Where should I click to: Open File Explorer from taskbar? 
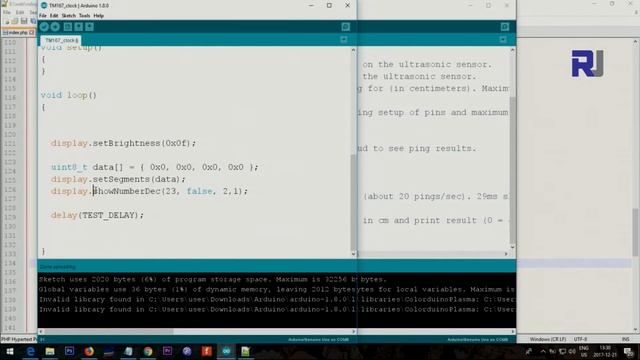click(50, 351)
